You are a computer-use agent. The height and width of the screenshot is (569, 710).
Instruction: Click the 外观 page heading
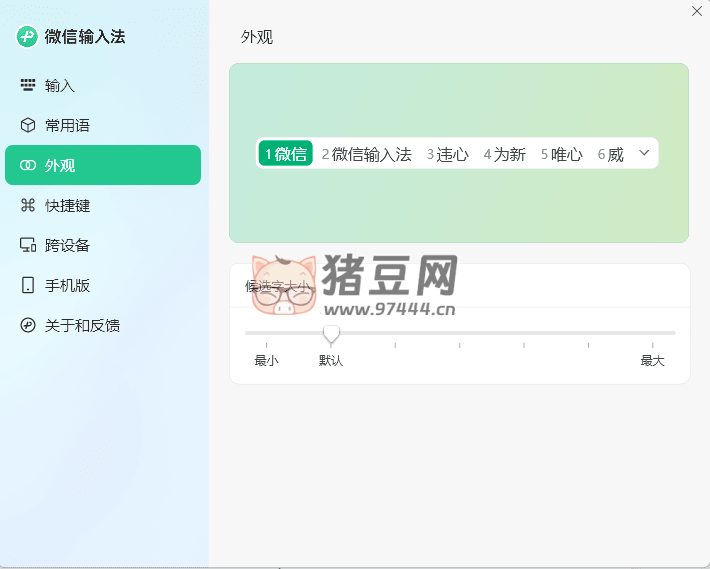pos(257,37)
